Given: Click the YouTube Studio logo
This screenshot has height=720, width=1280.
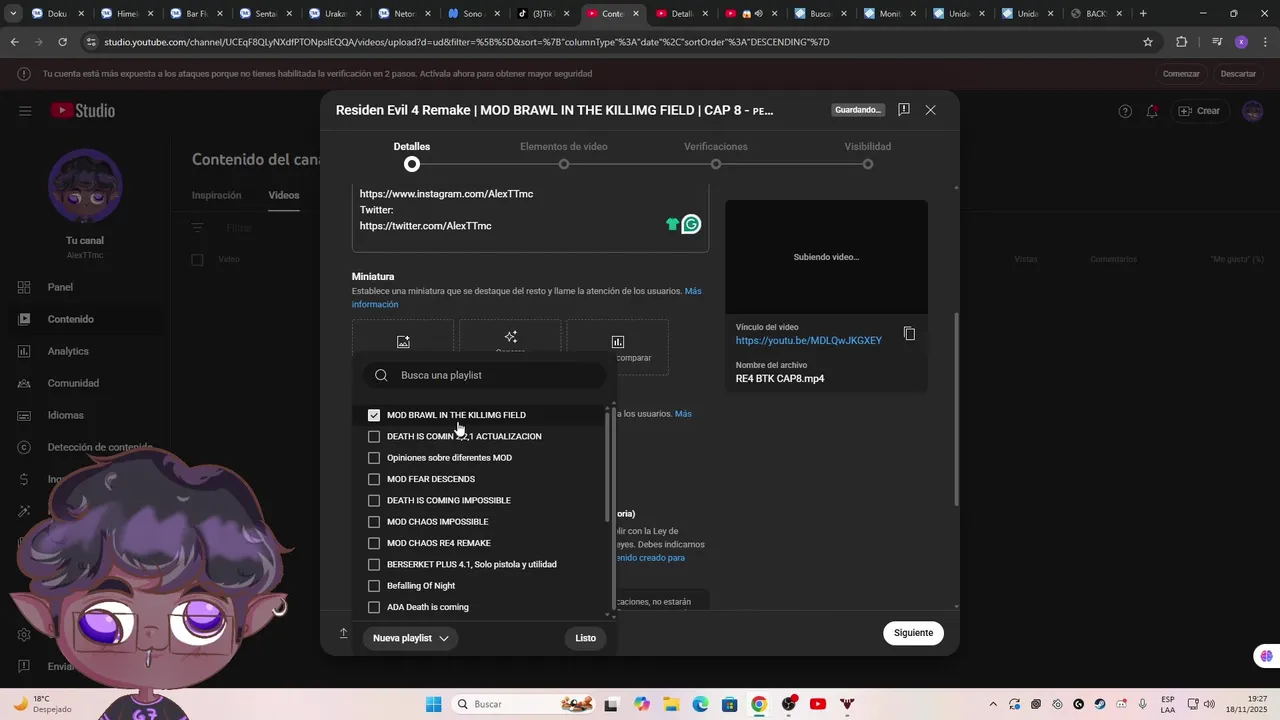Looking at the screenshot, I should (83, 111).
